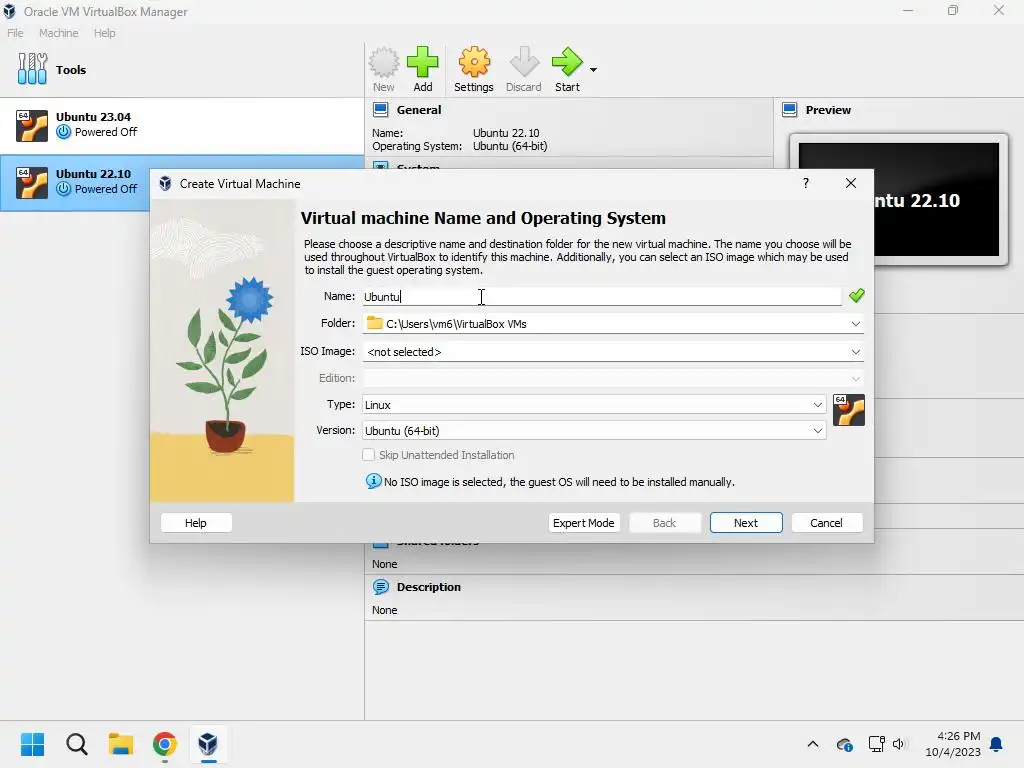Open the File menu
Screen dimensions: 1024x768
[15, 33]
